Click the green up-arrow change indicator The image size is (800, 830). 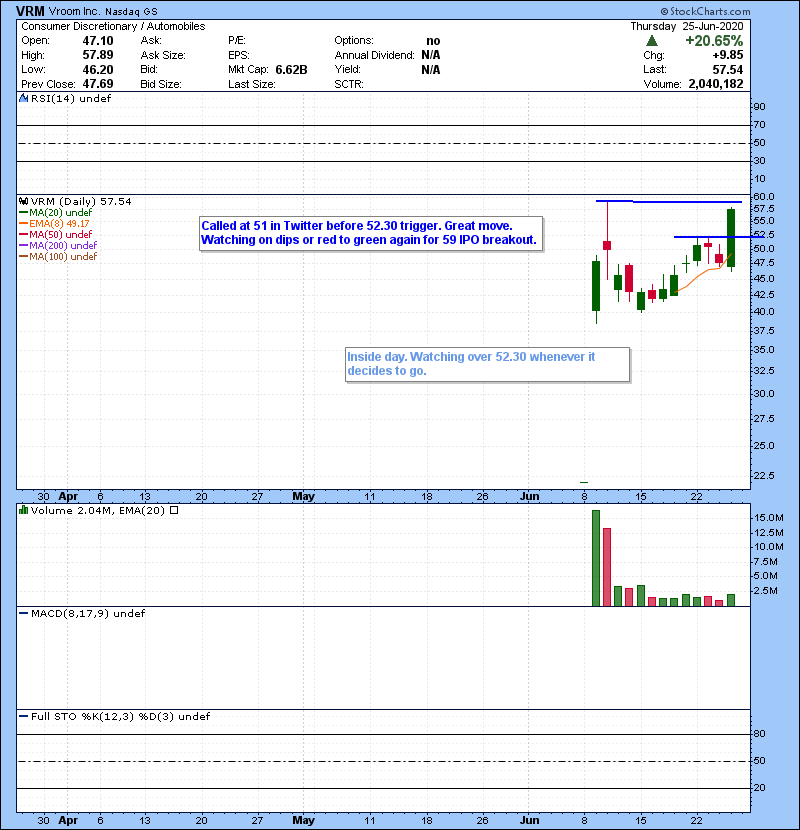652,40
